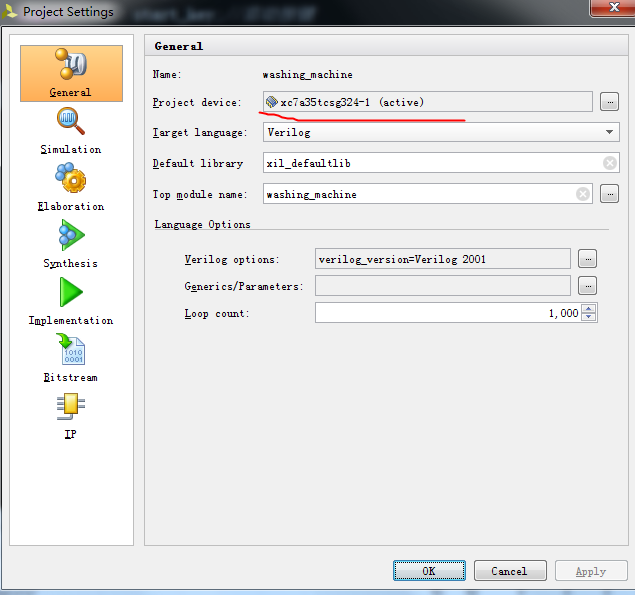Click the Language Options section label

pyautogui.click(x=202, y=224)
